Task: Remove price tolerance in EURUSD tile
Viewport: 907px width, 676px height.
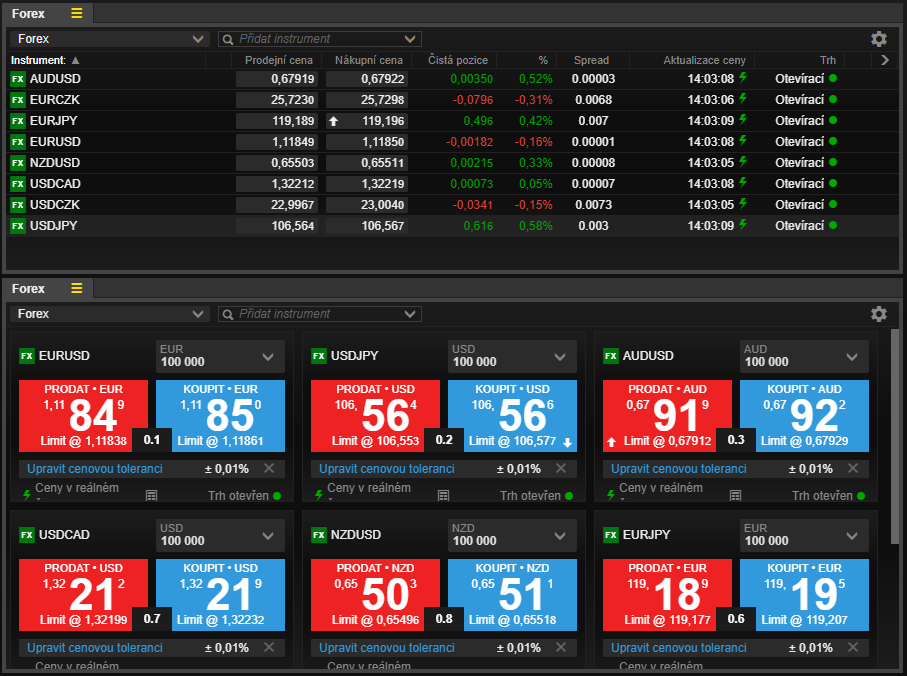Action: 269,468
